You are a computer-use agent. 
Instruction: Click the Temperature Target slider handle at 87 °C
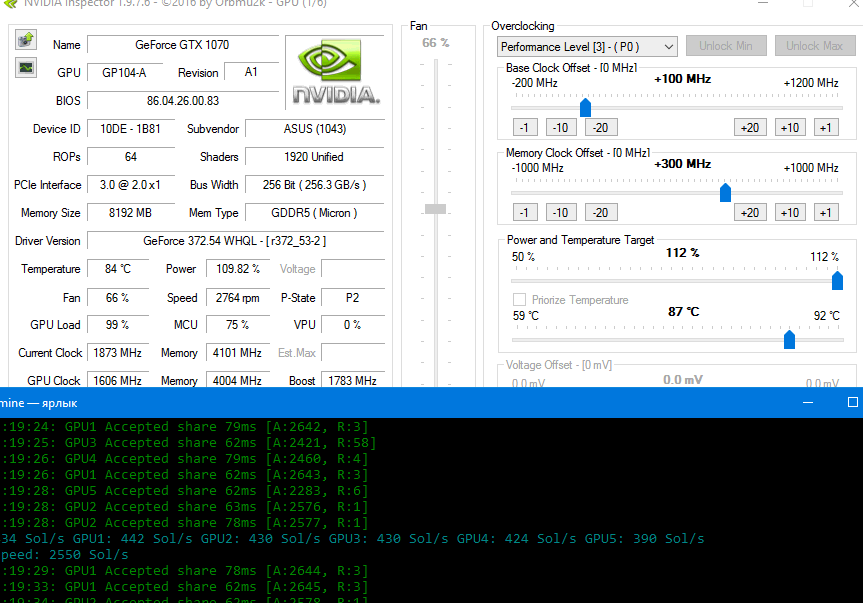click(789, 339)
